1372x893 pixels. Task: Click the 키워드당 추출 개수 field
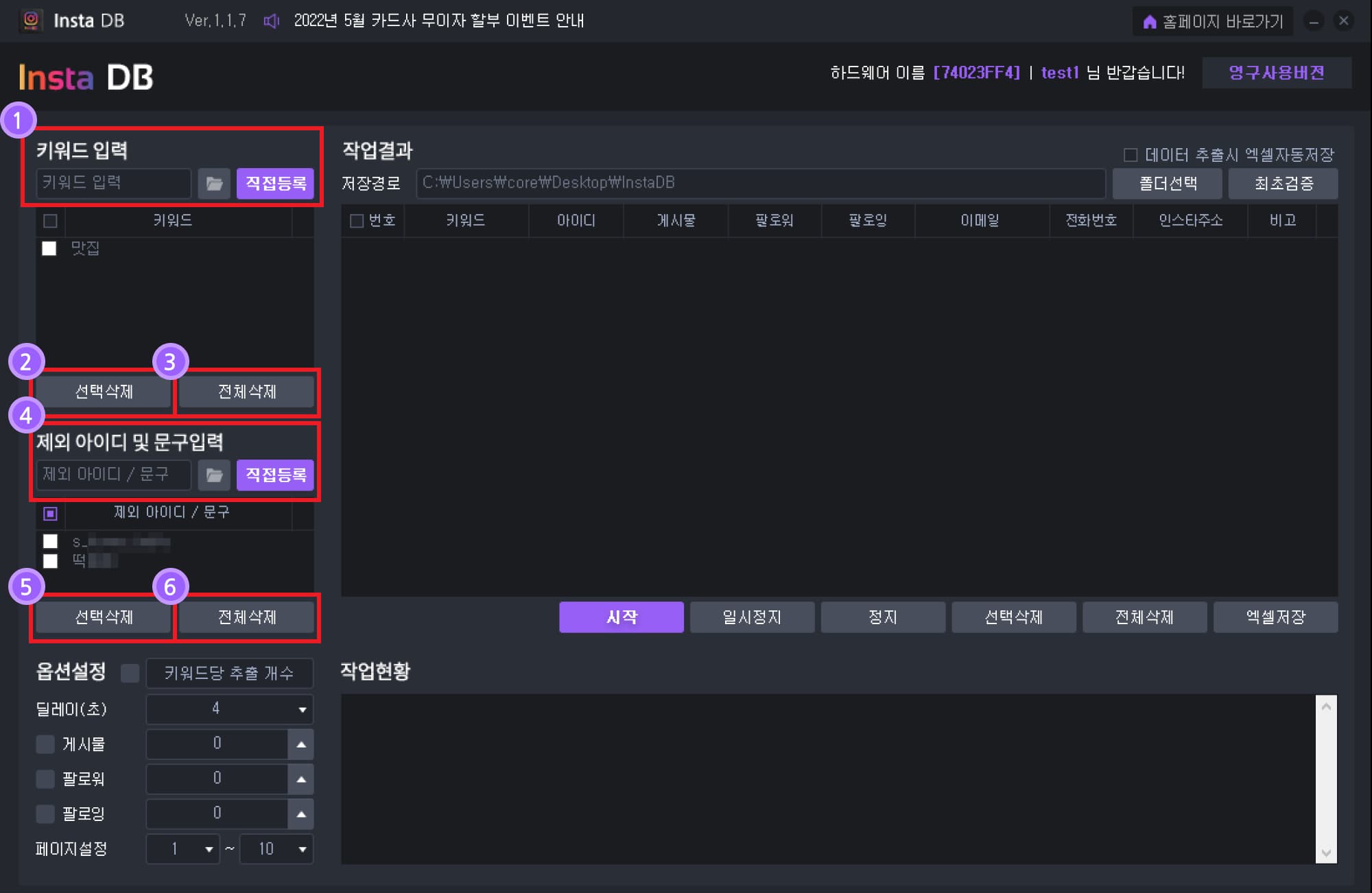coord(230,673)
